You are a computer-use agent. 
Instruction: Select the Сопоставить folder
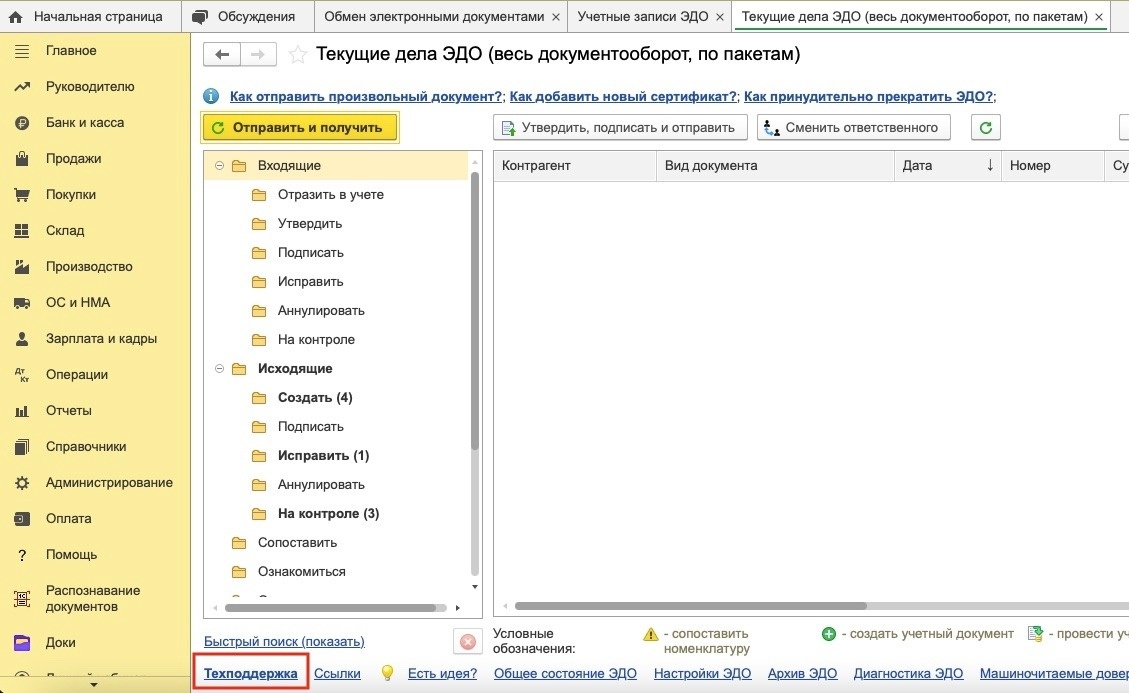coord(297,542)
